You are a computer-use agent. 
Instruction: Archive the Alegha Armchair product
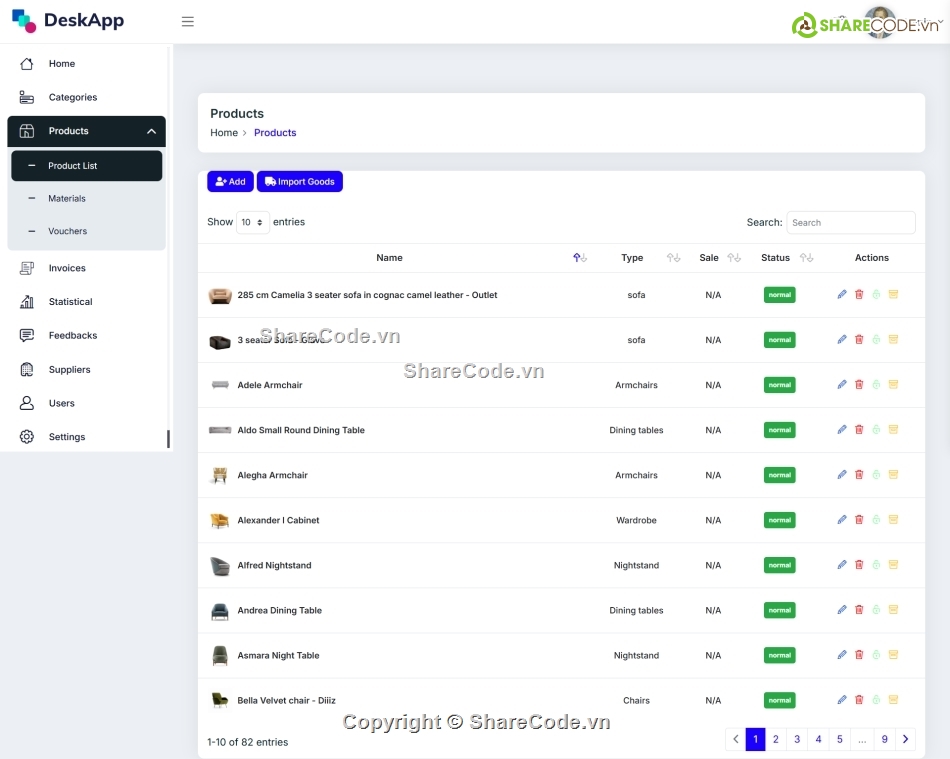click(893, 474)
